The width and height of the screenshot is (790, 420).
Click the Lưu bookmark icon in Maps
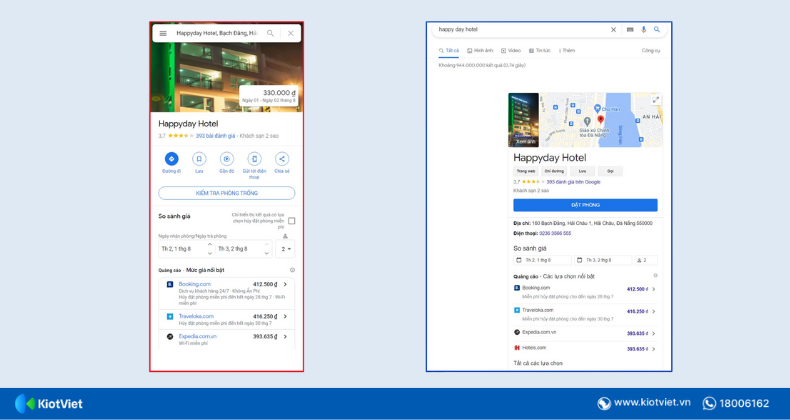pyautogui.click(x=199, y=159)
